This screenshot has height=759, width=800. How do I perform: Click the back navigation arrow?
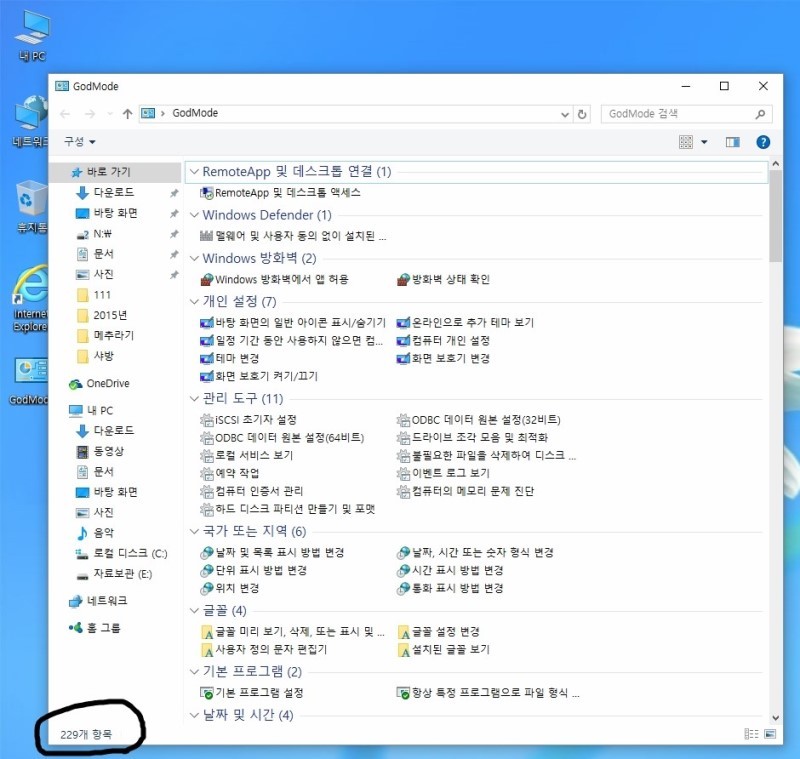(x=65, y=114)
